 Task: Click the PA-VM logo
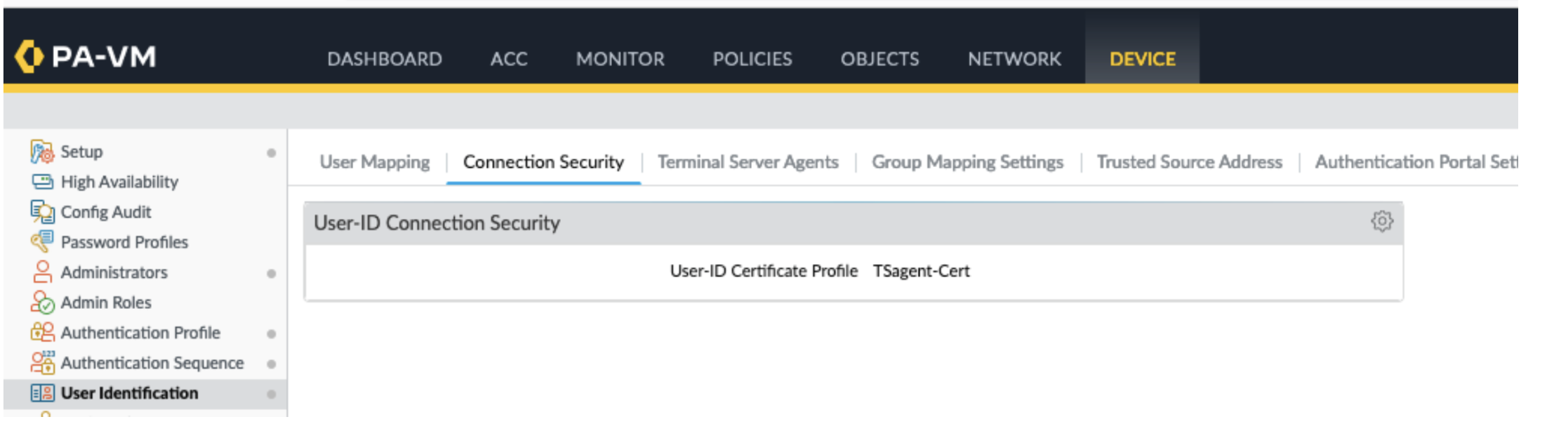tap(86, 57)
